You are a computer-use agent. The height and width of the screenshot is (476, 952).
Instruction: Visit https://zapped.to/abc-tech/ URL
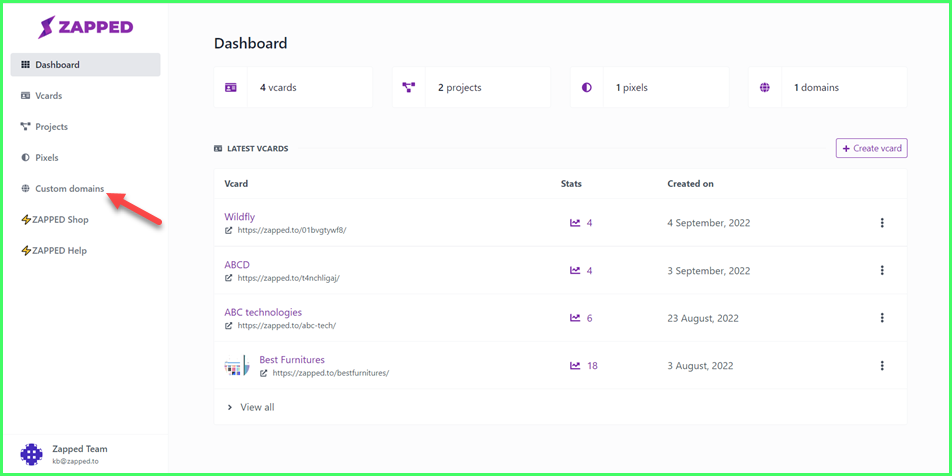tap(287, 325)
